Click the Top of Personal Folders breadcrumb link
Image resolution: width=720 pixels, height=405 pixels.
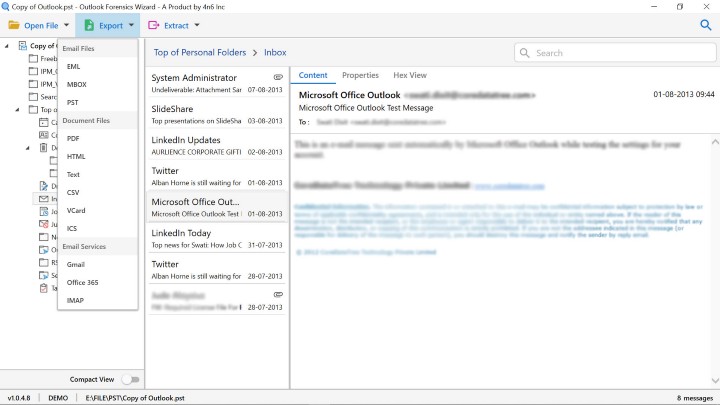200,52
